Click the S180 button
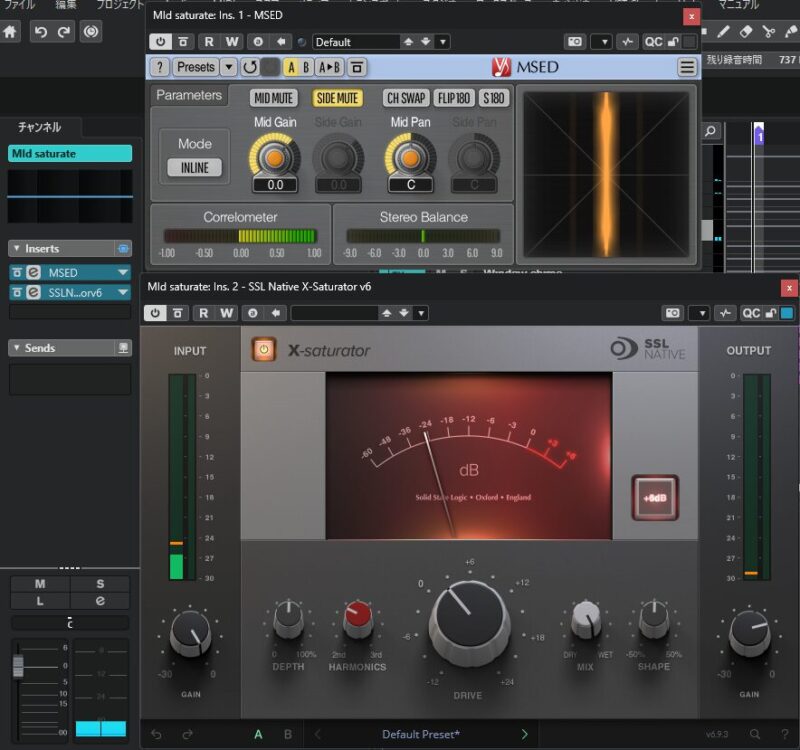Screen dimensions: 800x750 point(493,98)
